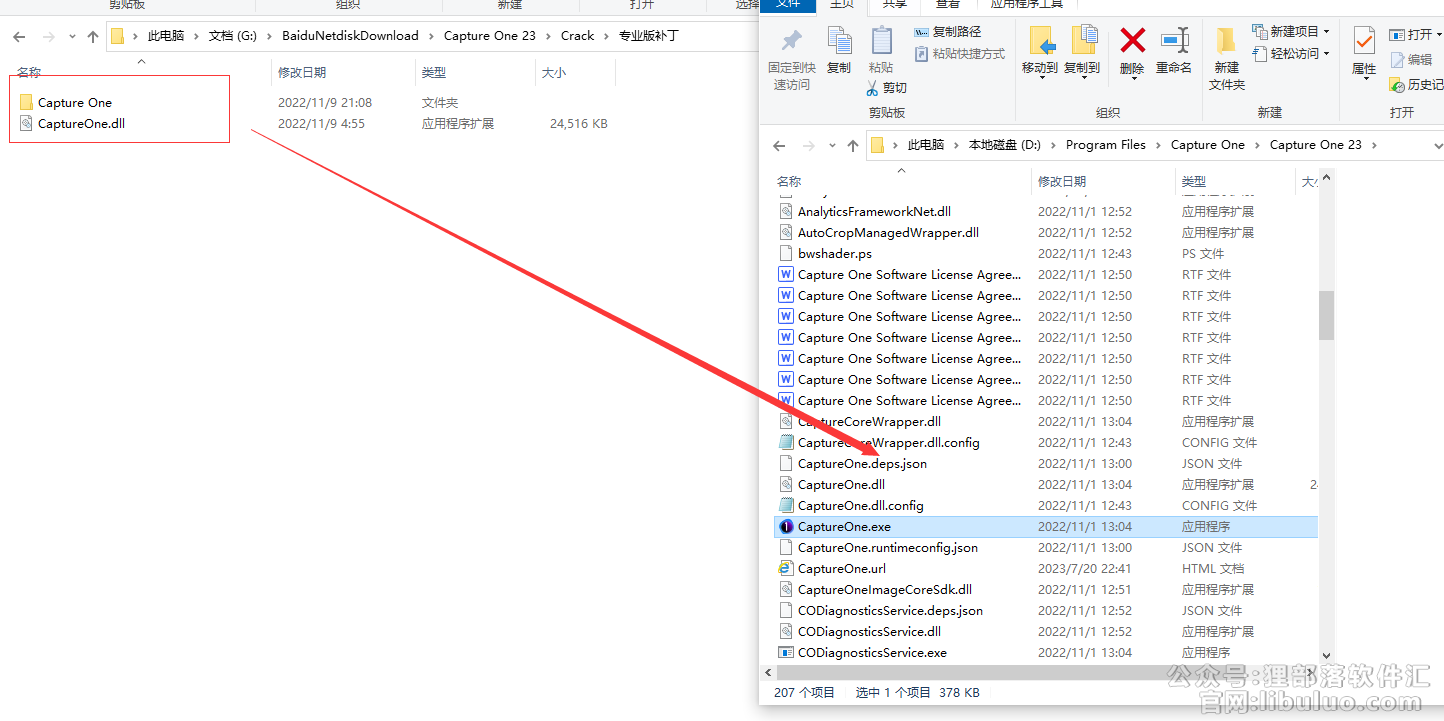Viewport: 1444px width, 721px height.
Task: Click 专业版补丁 breadcrumb segment
Action: click(x=648, y=36)
